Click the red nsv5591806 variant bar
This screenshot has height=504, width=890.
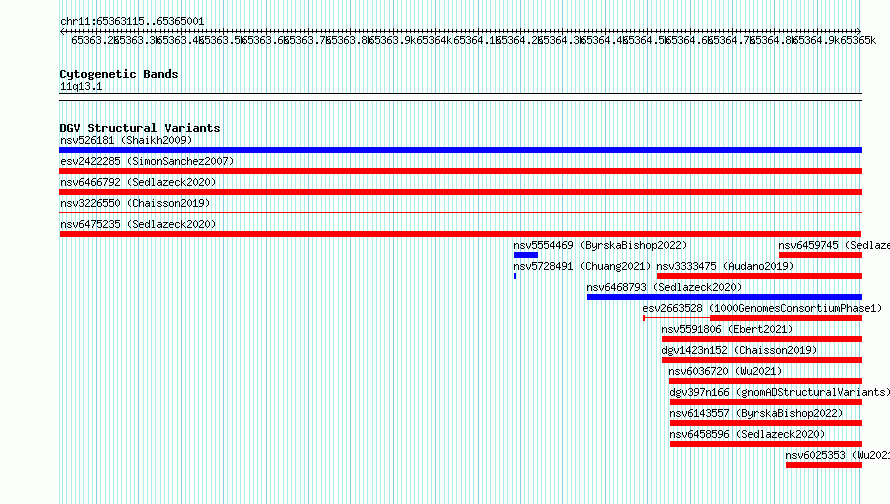[x=762, y=339]
